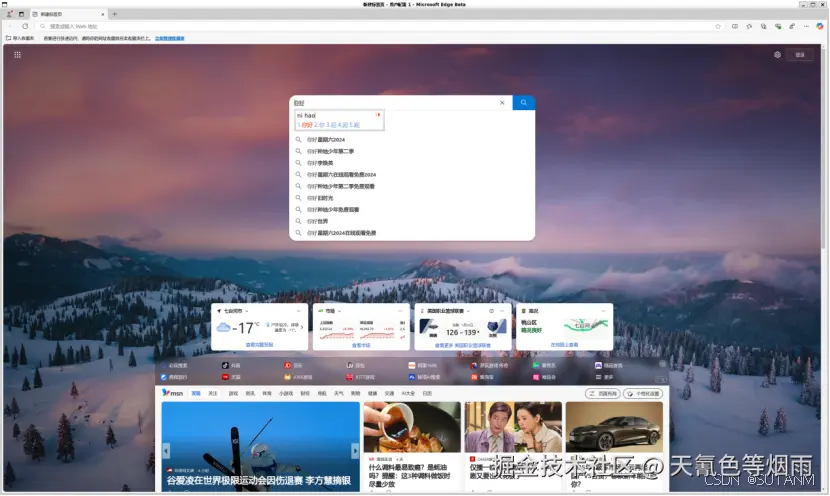Click the msn logo in feed
Screen dimensions: 830x496
[x=173, y=393]
